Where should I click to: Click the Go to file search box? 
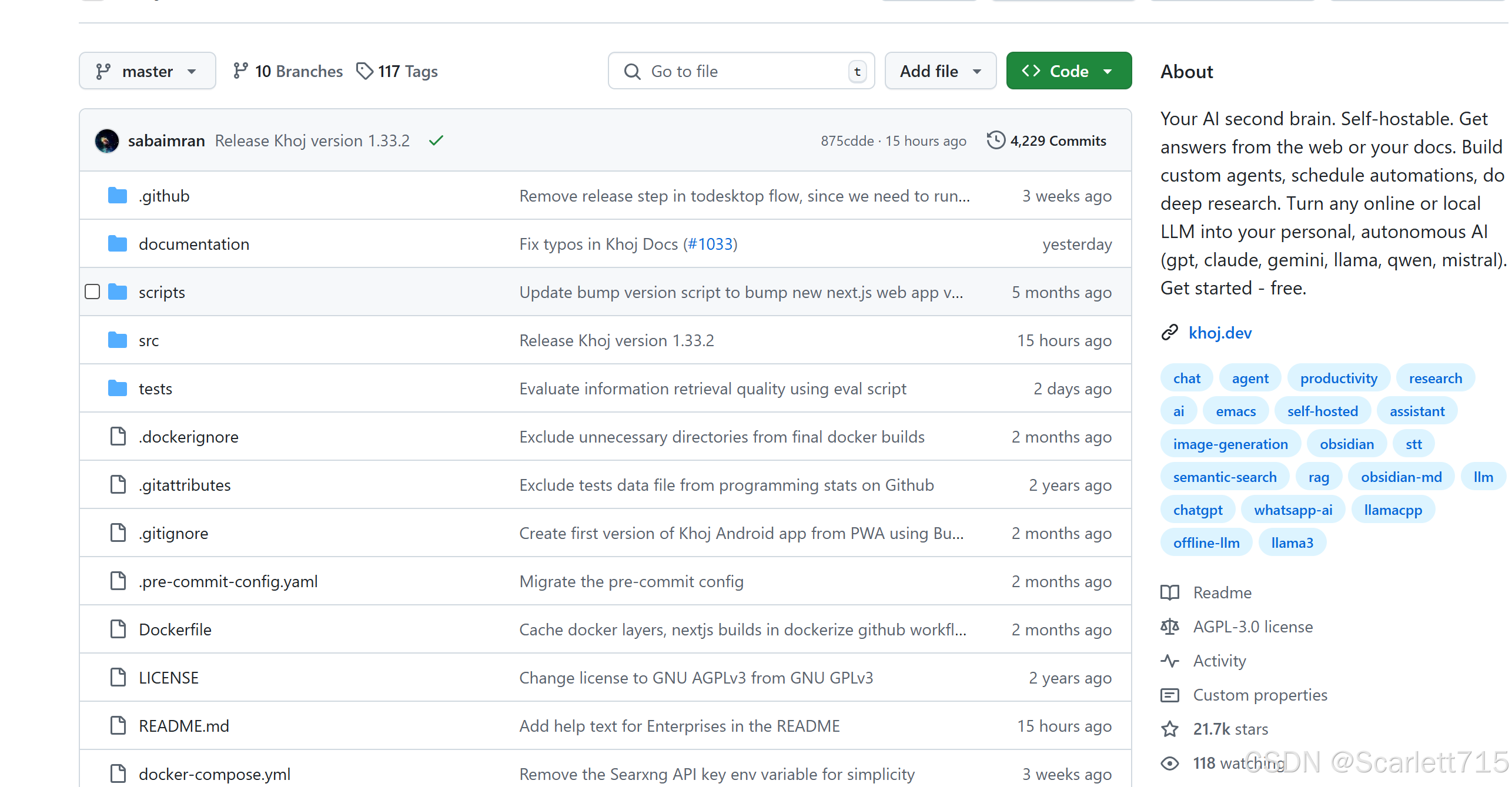click(x=741, y=71)
